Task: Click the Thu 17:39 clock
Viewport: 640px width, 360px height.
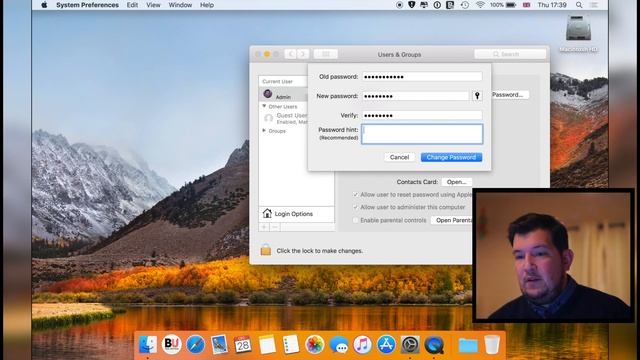Action: tap(552, 5)
